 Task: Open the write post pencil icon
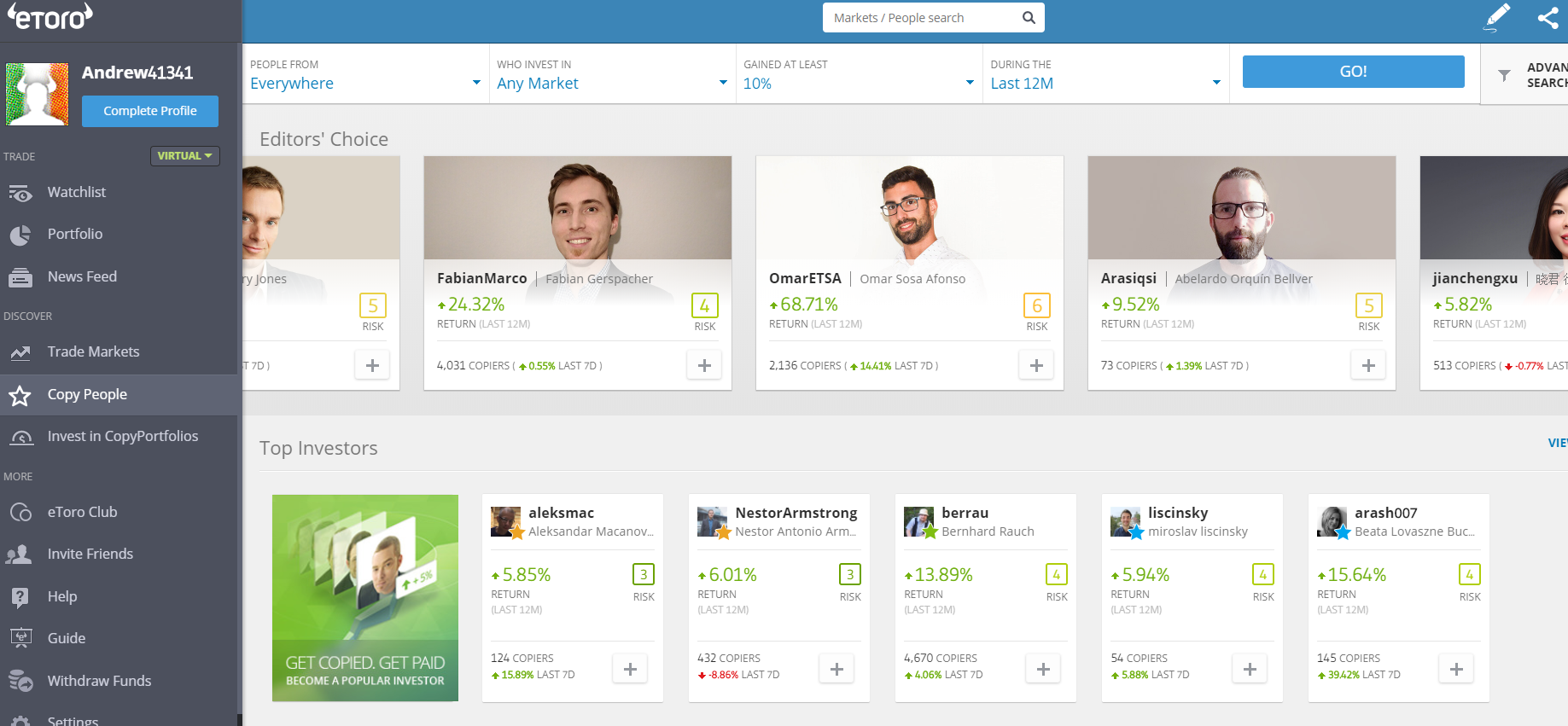click(x=1497, y=17)
